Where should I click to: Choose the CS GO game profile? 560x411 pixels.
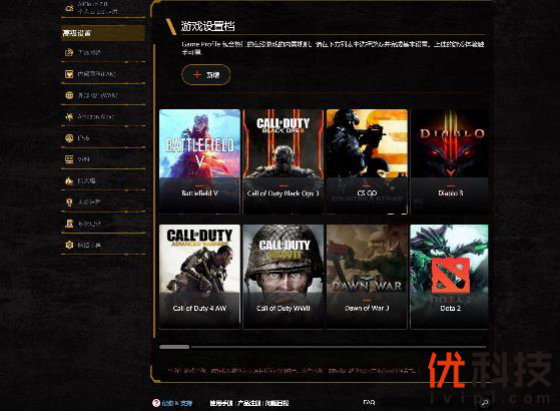point(367,161)
